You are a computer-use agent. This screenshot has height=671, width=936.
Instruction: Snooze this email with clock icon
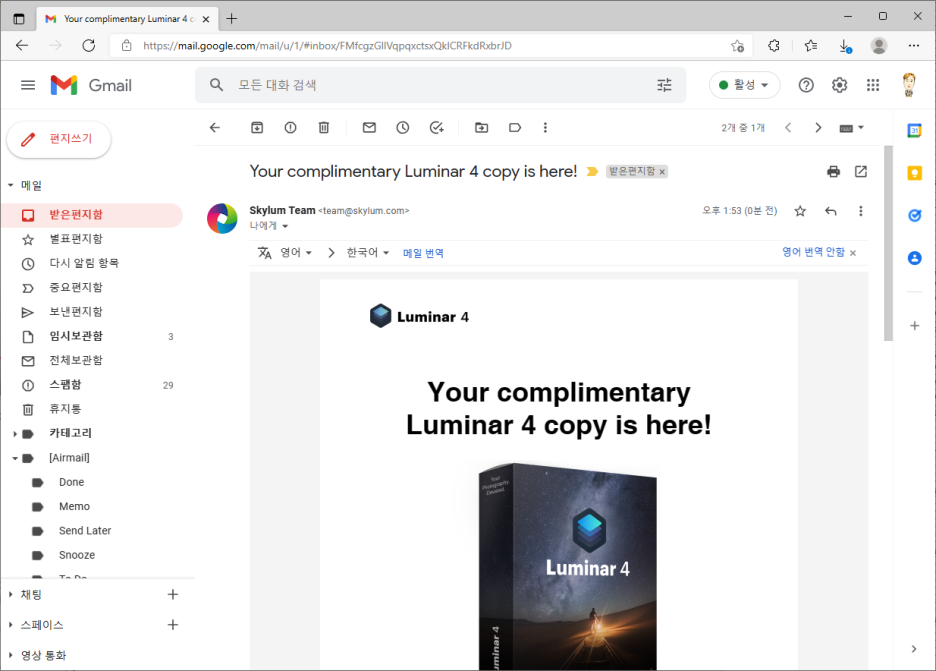point(403,128)
